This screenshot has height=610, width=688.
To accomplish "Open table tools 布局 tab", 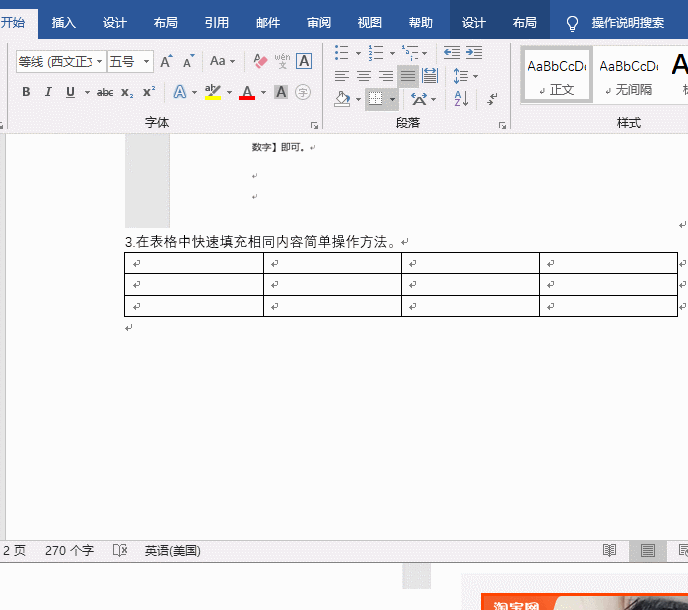I will click(525, 23).
